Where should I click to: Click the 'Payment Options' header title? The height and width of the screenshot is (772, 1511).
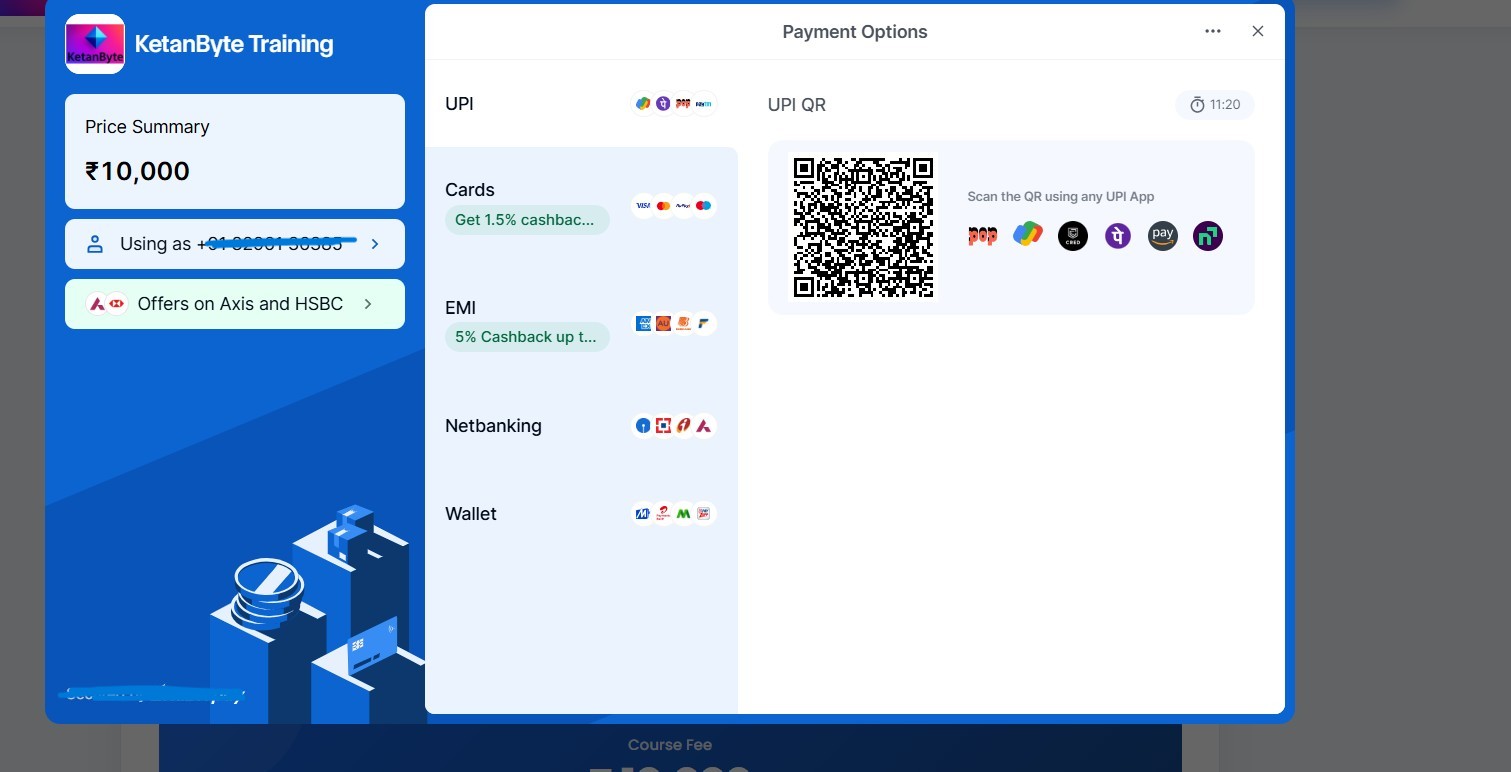click(x=855, y=32)
